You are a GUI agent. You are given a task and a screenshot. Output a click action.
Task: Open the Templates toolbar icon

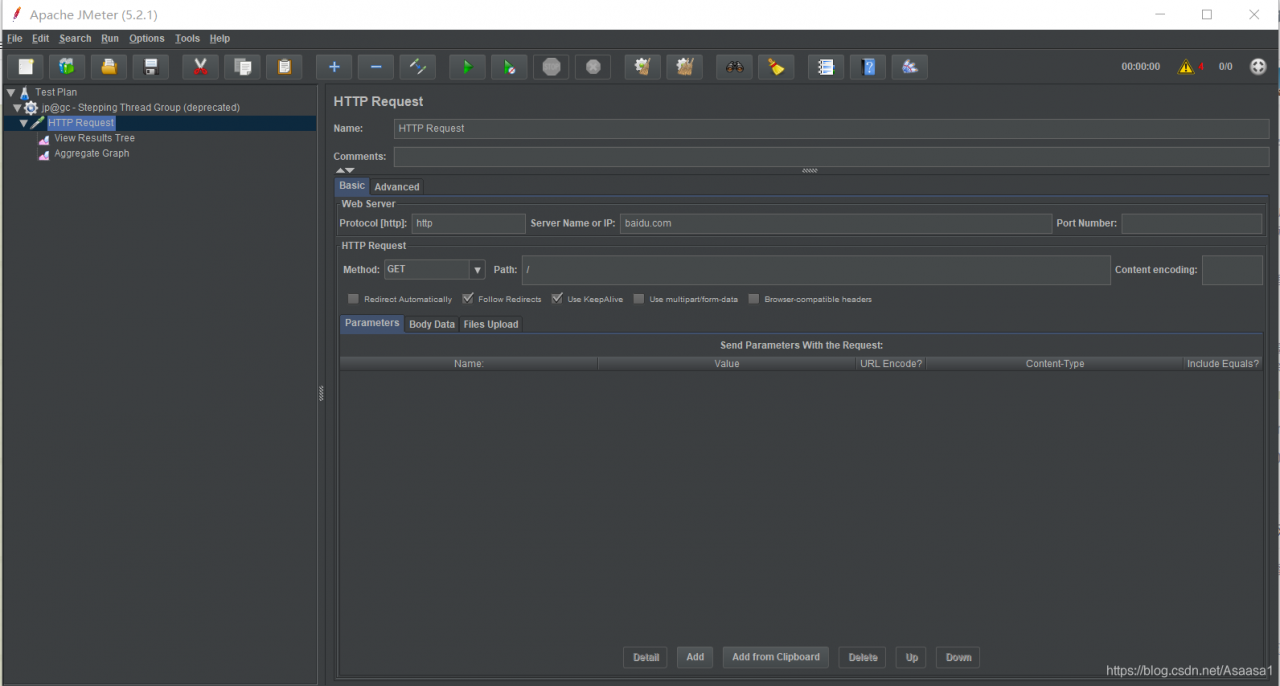66,67
